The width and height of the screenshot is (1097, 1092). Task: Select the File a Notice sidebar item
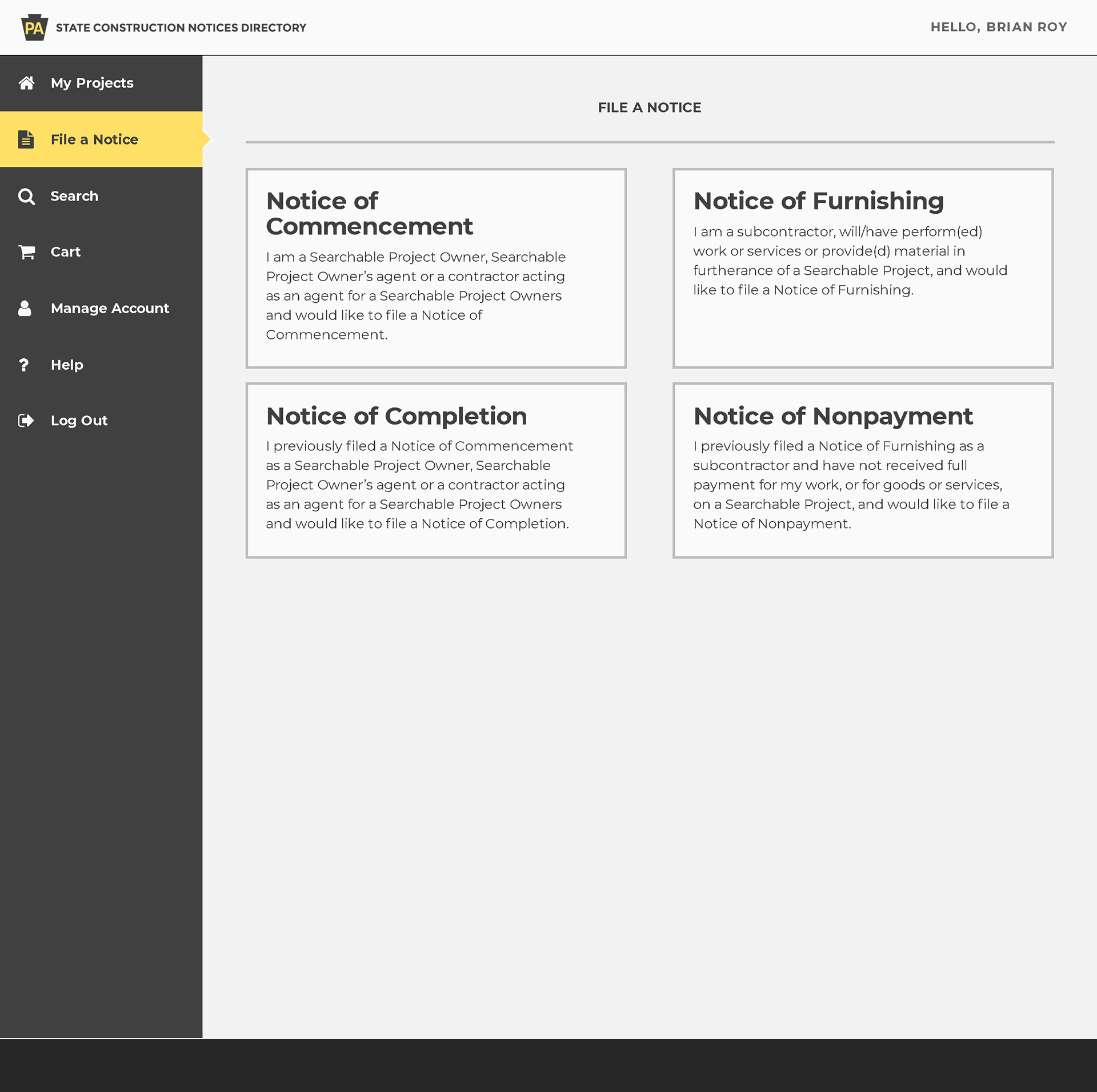pyautogui.click(x=94, y=139)
